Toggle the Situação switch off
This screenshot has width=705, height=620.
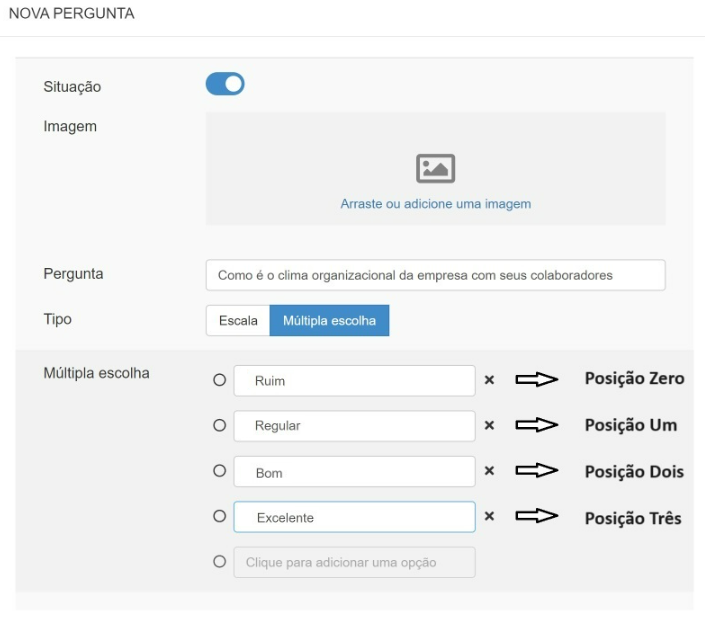pyautogui.click(x=225, y=85)
